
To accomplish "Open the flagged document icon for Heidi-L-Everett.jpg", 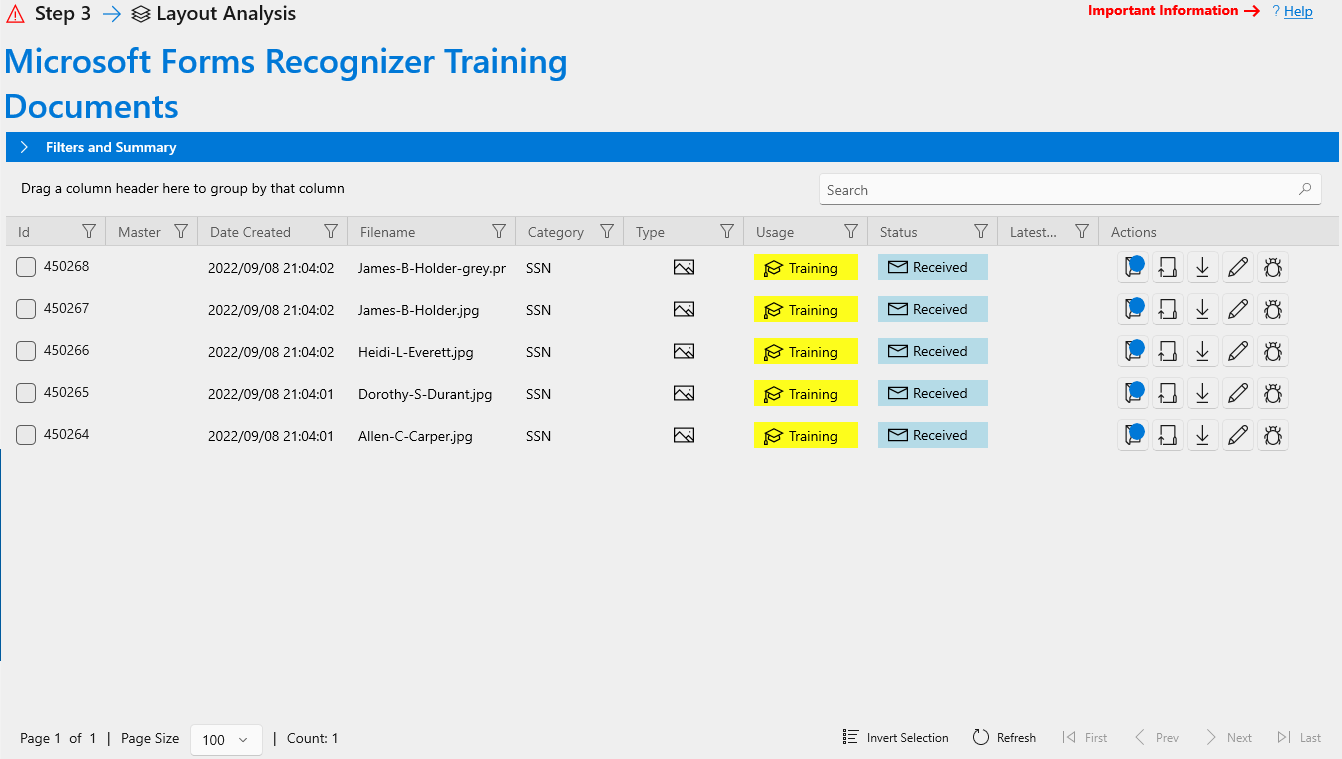I will pyautogui.click(x=1133, y=351).
